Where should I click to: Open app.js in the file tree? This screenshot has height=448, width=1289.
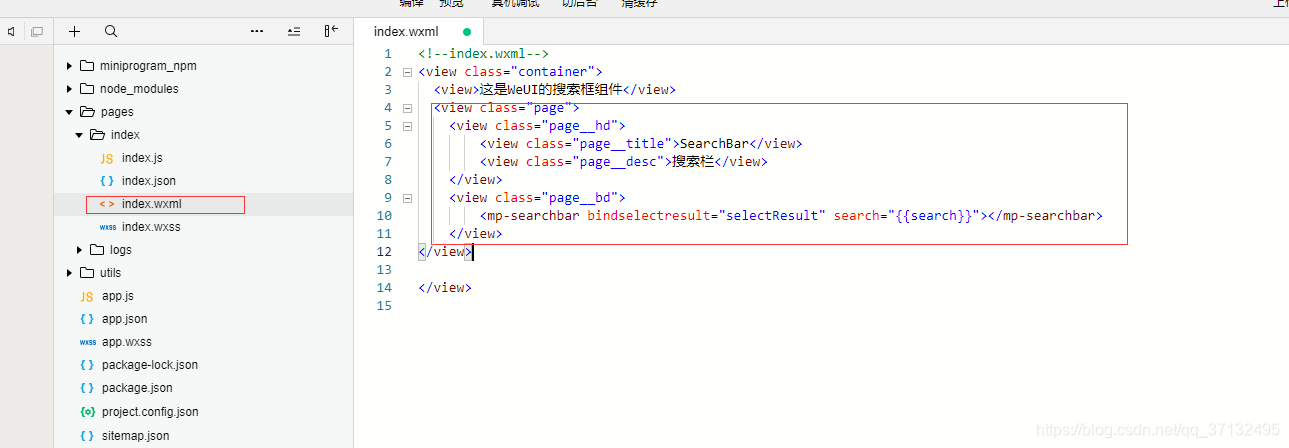tap(118, 296)
